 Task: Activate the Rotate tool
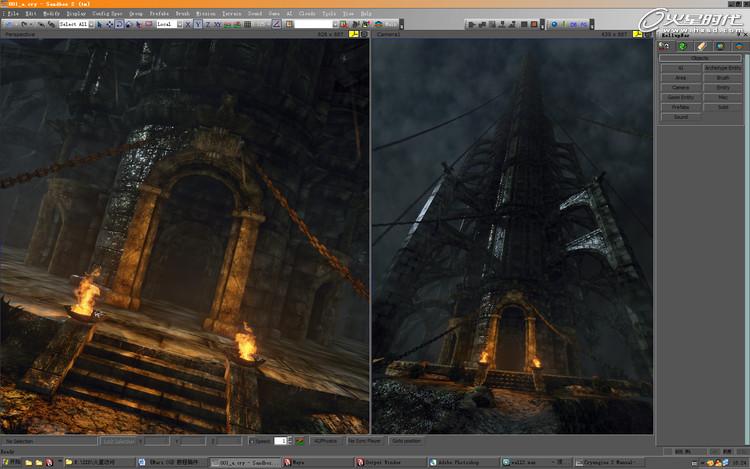pyautogui.click(x=119, y=24)
